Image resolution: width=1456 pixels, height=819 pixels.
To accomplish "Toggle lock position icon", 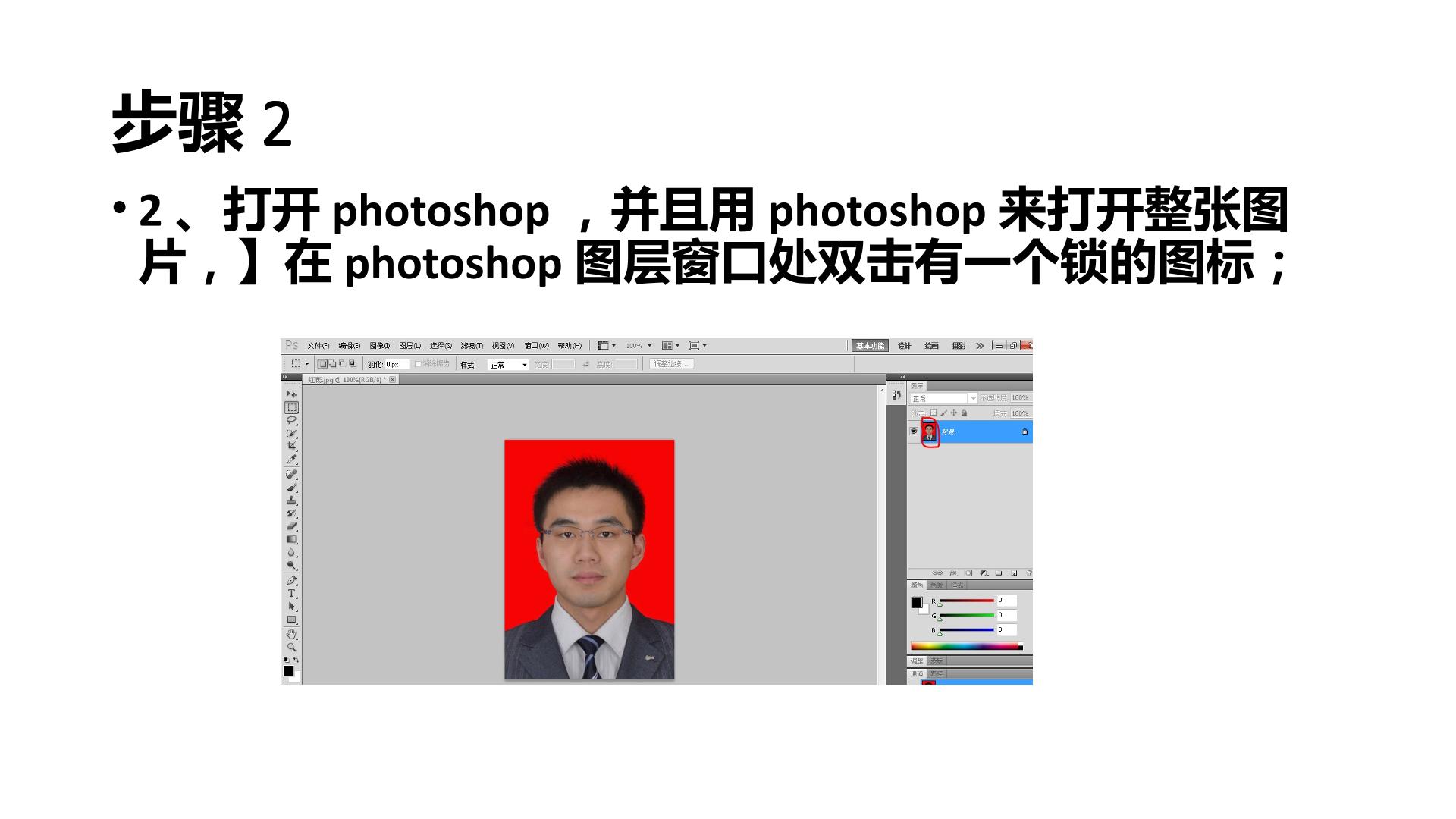I will [954, 413].
